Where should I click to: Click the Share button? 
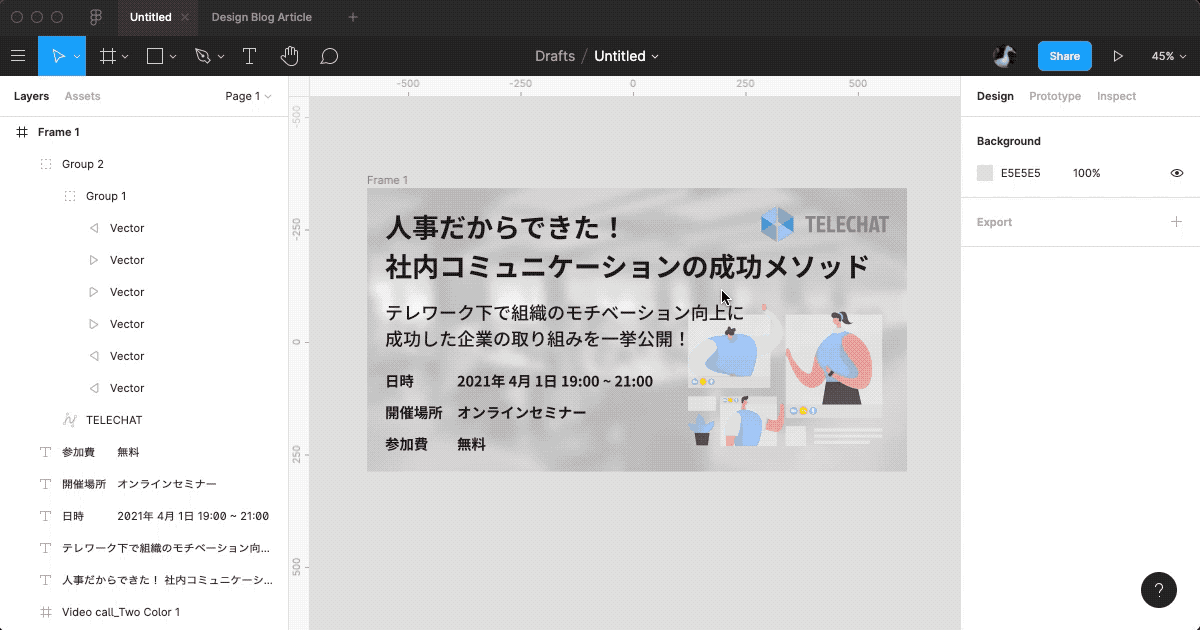point(1064,56)
